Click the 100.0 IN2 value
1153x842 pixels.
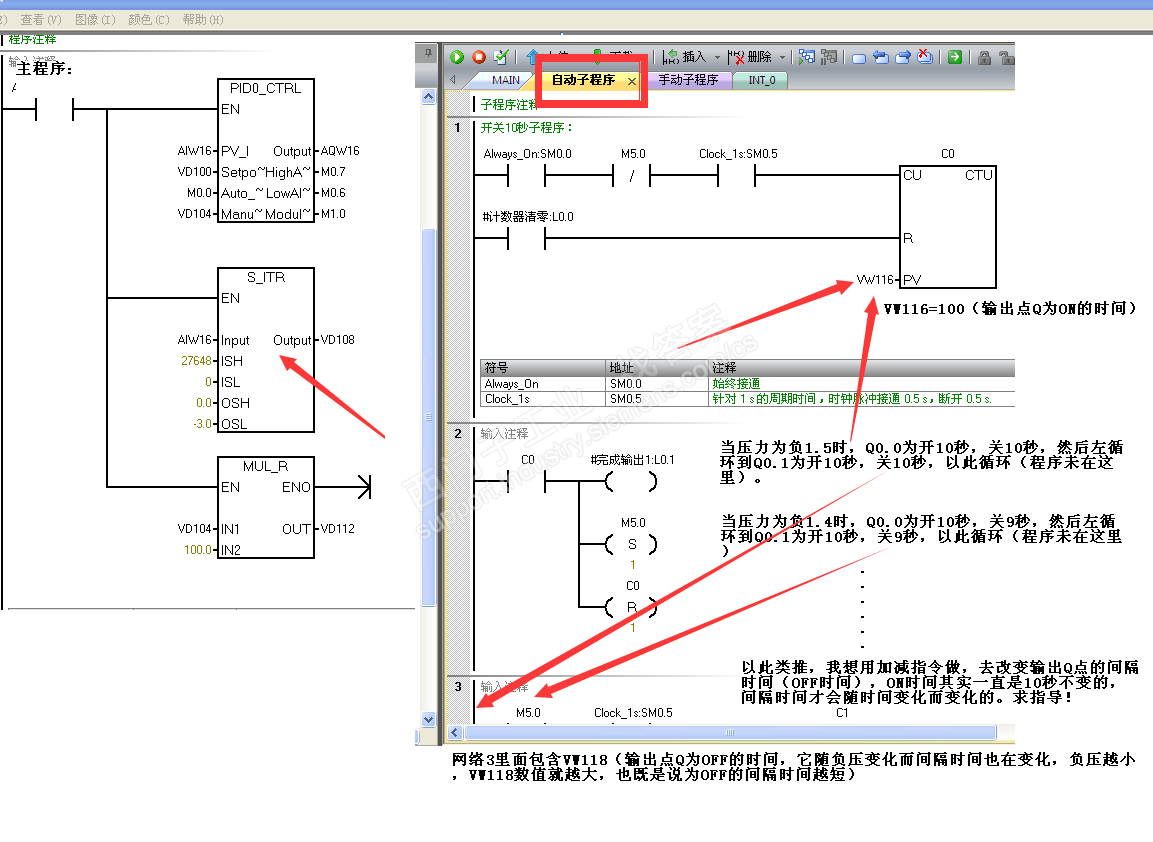point(198,550)
